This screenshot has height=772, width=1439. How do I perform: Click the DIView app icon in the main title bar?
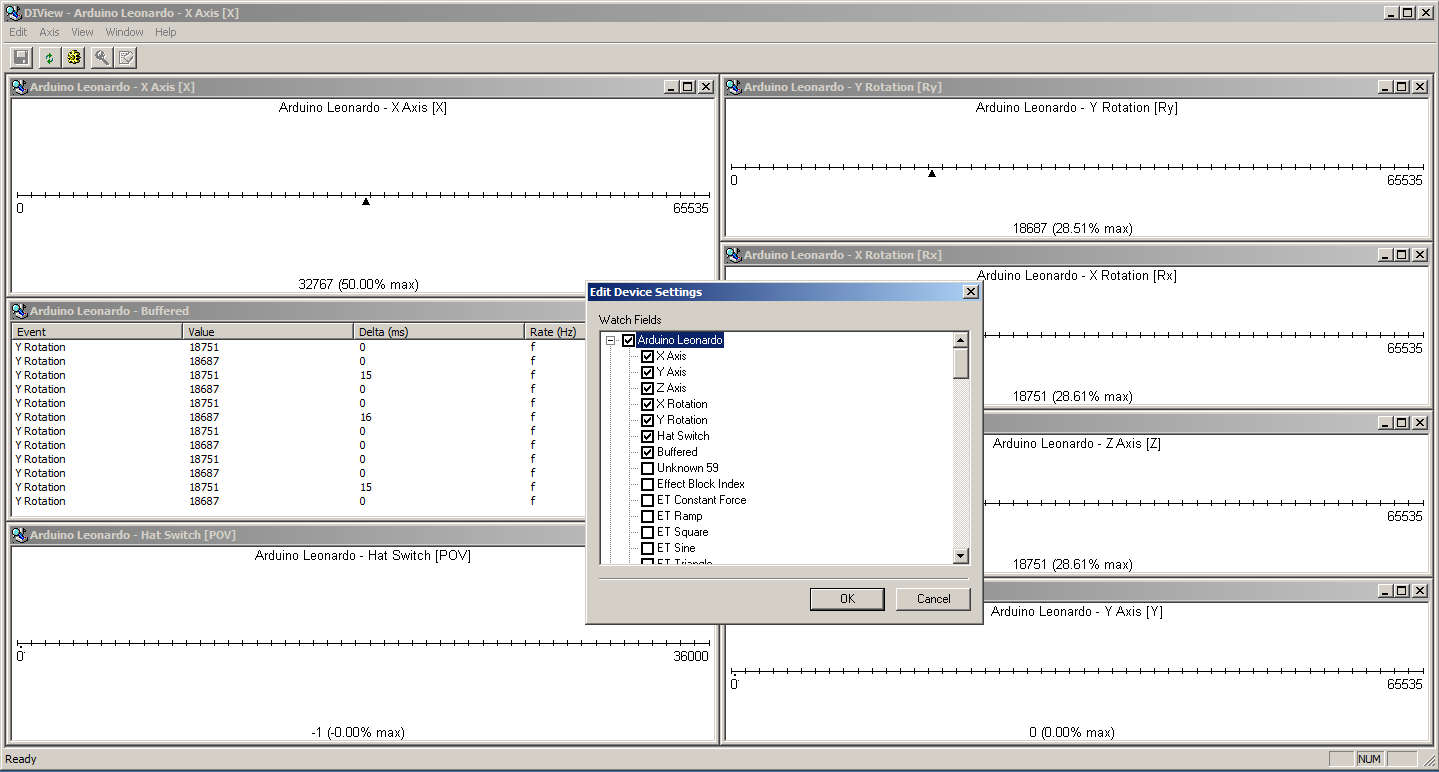pos(14,13)
